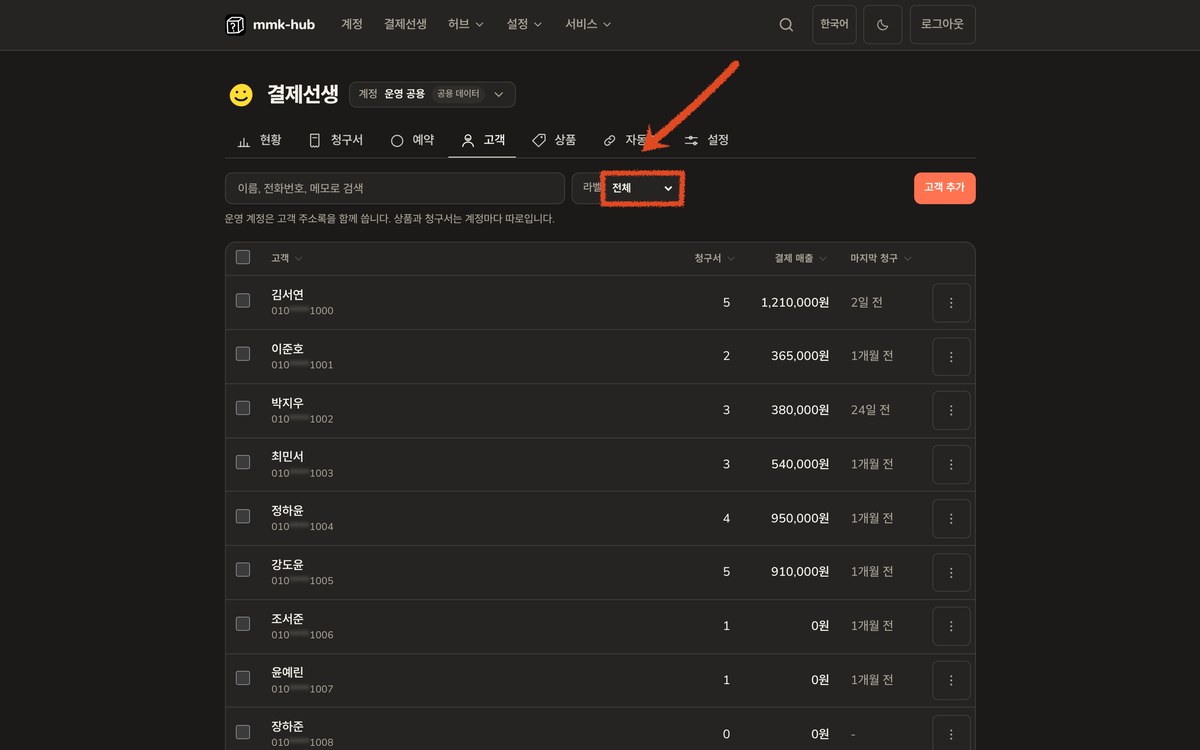Check the box for 이준호
The image size is (1200, 750).
click(x=243, y=354)
